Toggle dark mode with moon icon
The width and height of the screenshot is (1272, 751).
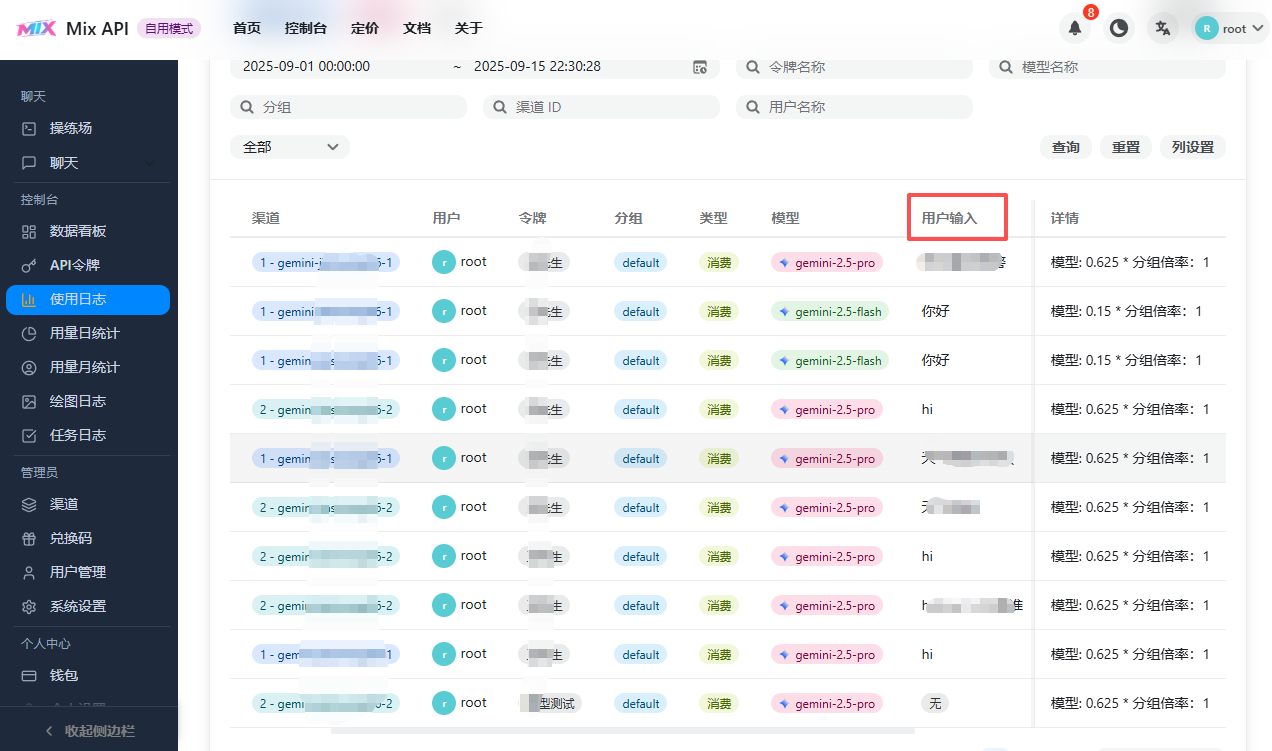1119,28
